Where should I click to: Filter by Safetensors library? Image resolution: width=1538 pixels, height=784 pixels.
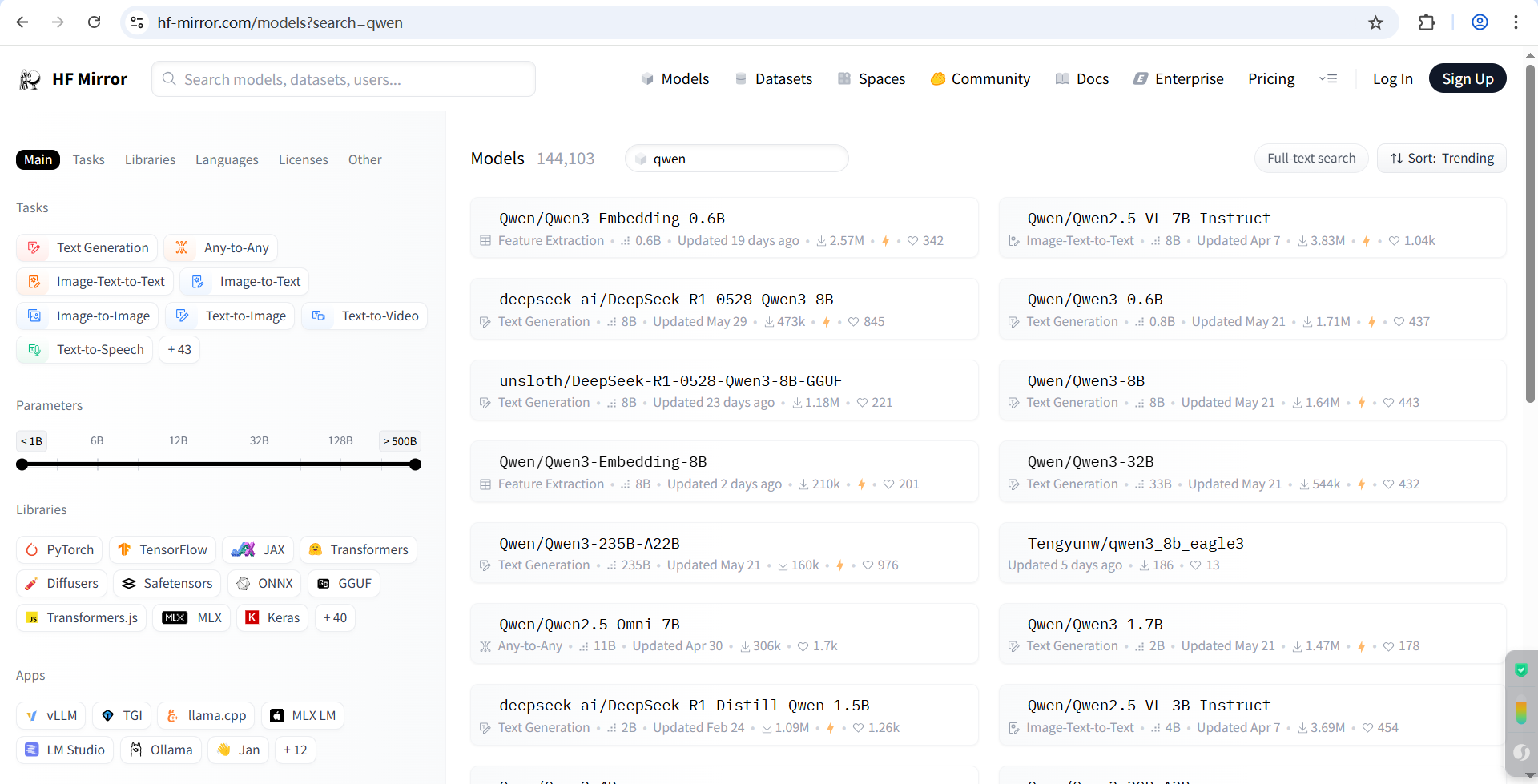click(x=167, y=584)
